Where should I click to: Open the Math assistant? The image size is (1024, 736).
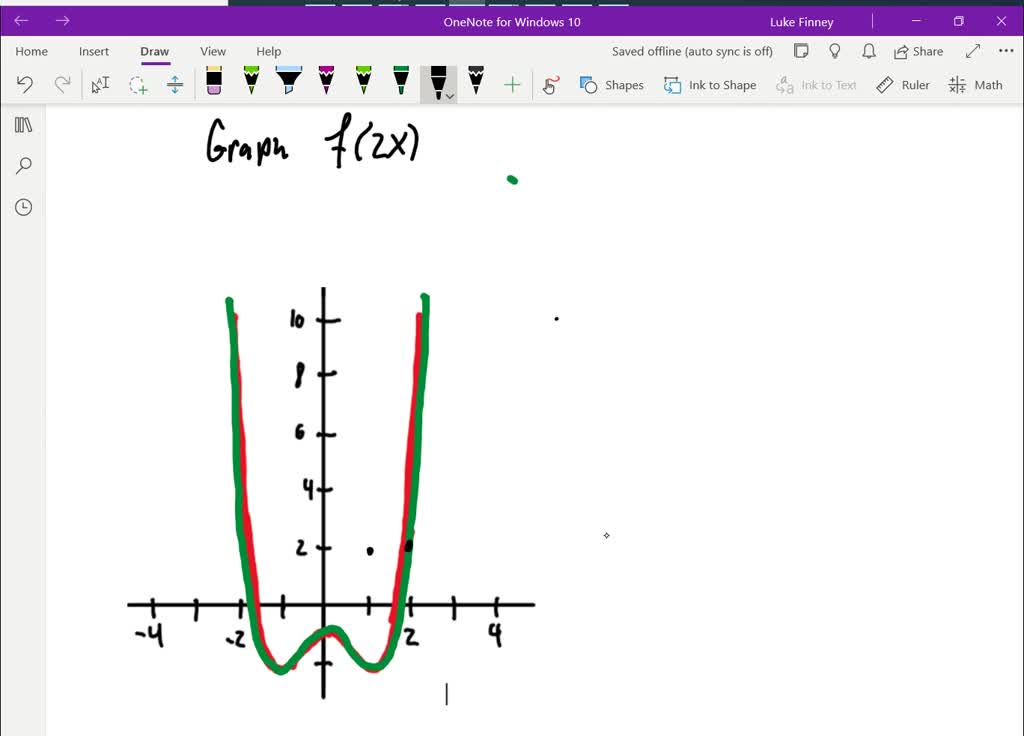[x=975, y=85]
